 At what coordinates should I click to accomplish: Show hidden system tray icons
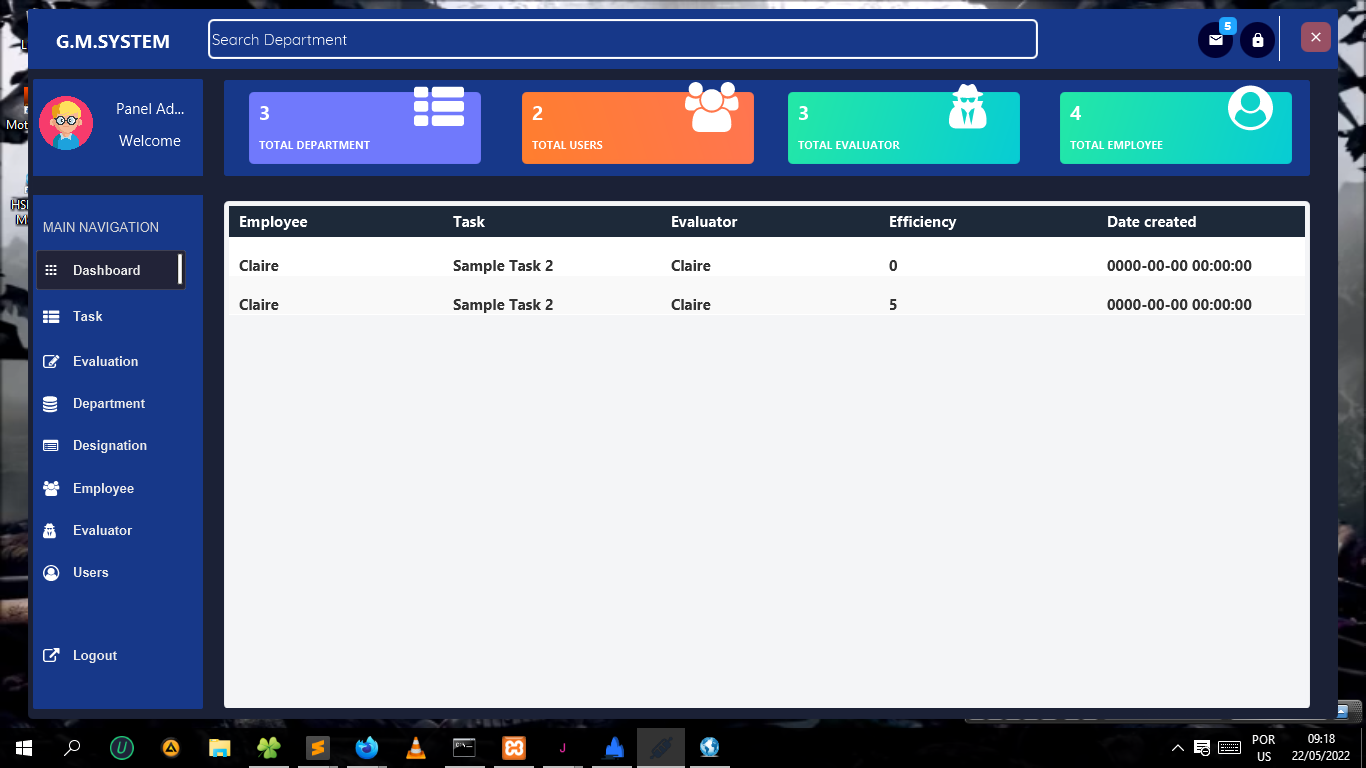point(1178,747)
